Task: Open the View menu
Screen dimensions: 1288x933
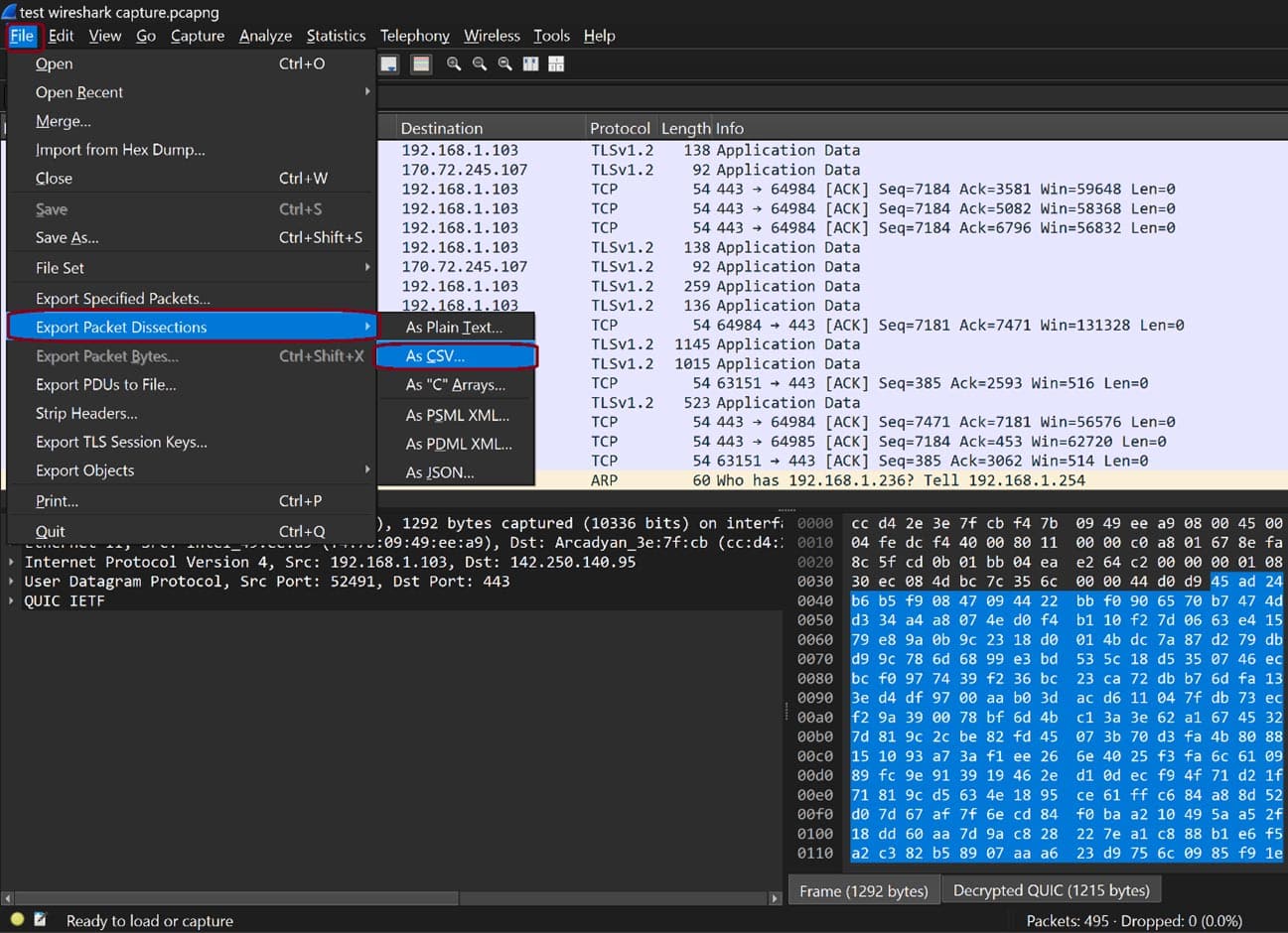Action: click(x=104, y=36)
